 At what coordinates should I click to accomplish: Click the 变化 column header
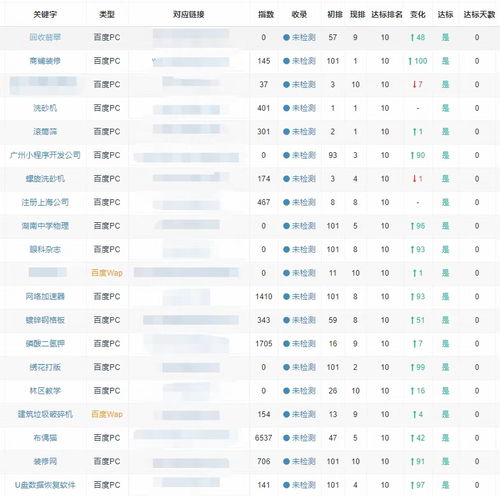point(418,15)
